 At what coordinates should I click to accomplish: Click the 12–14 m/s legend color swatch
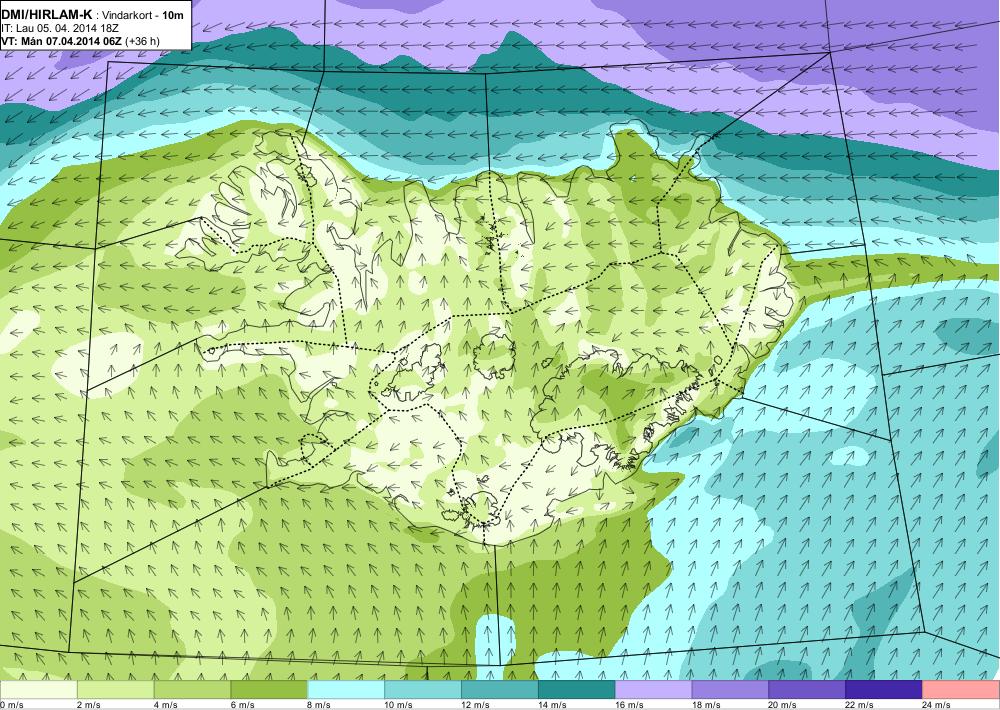tap(499, 690)
